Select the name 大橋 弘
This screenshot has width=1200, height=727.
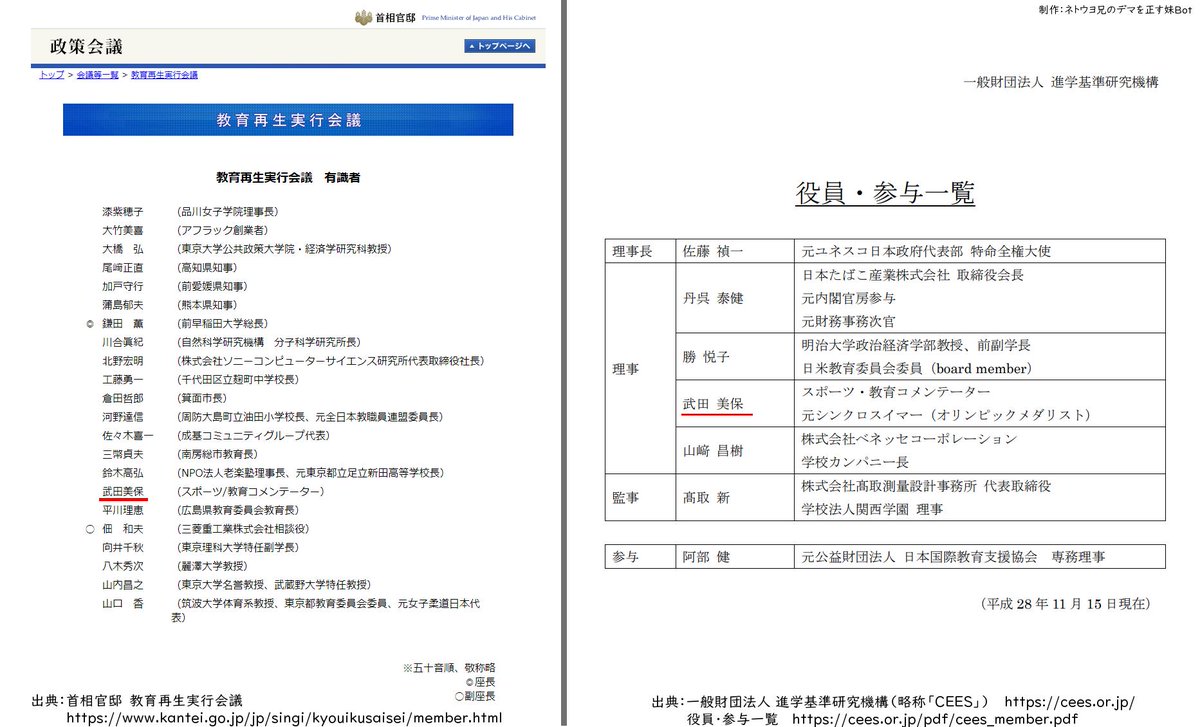coord(123,249)
